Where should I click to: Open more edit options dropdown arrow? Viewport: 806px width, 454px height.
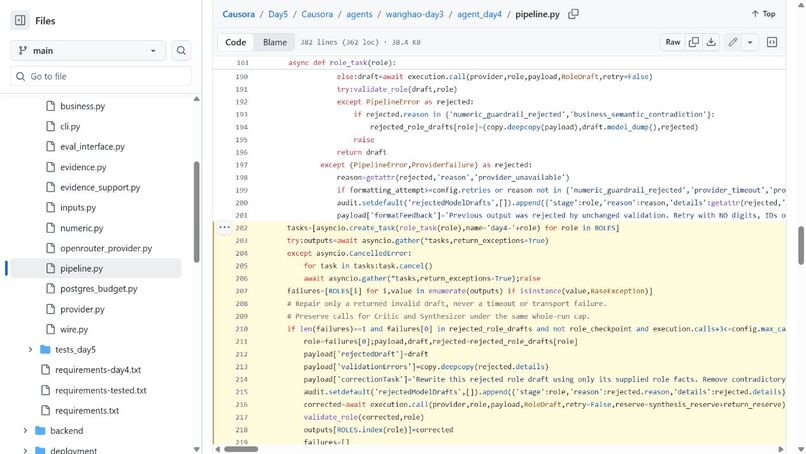click(x=750, y=42)
